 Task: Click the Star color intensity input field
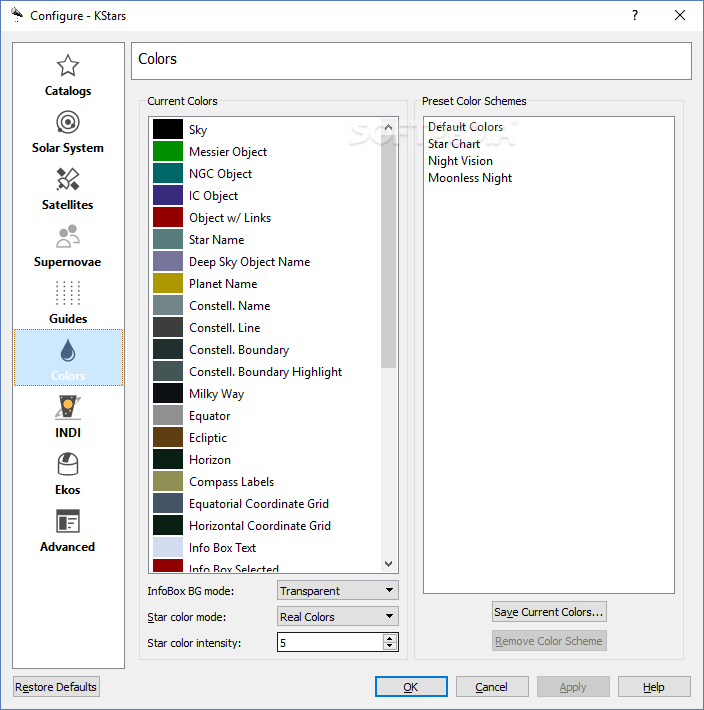tap(330, 643)
